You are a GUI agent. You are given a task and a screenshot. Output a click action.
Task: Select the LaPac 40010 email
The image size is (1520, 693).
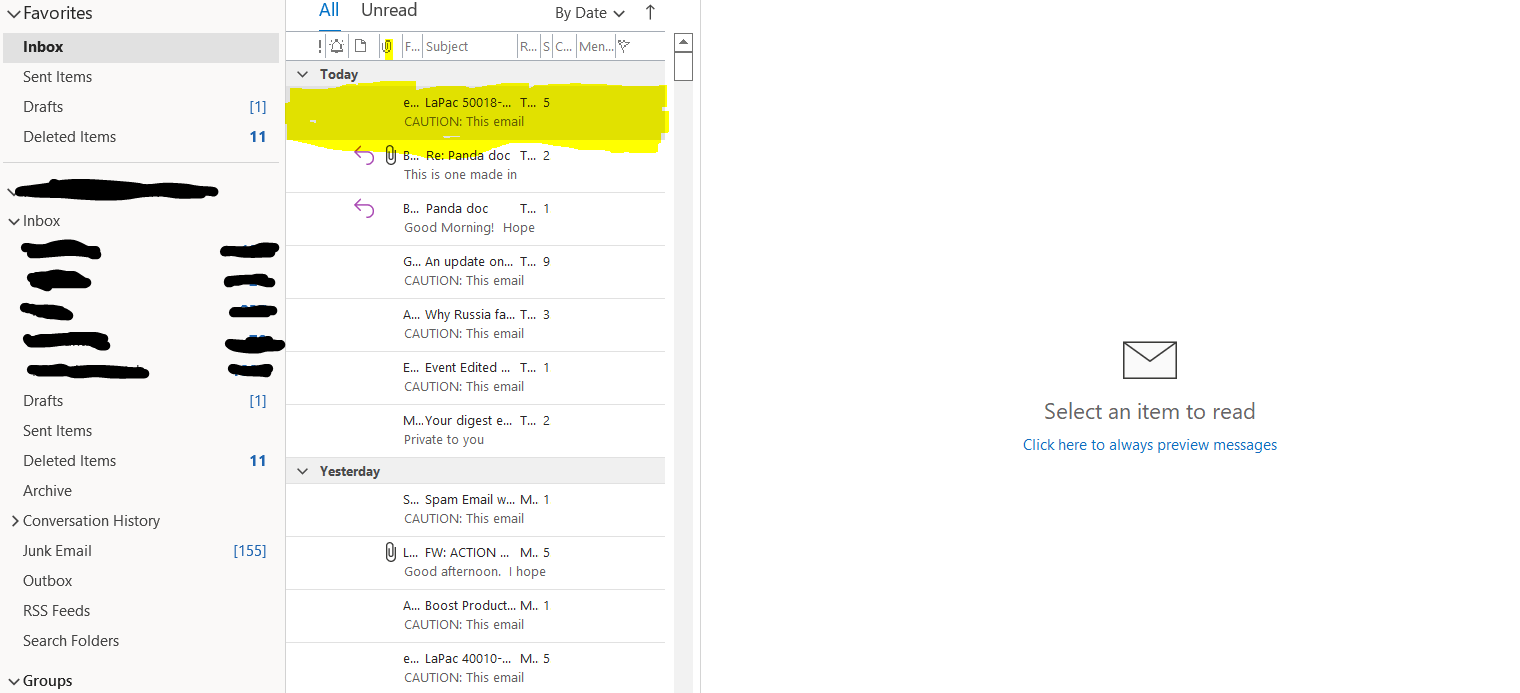coord(476,668)
